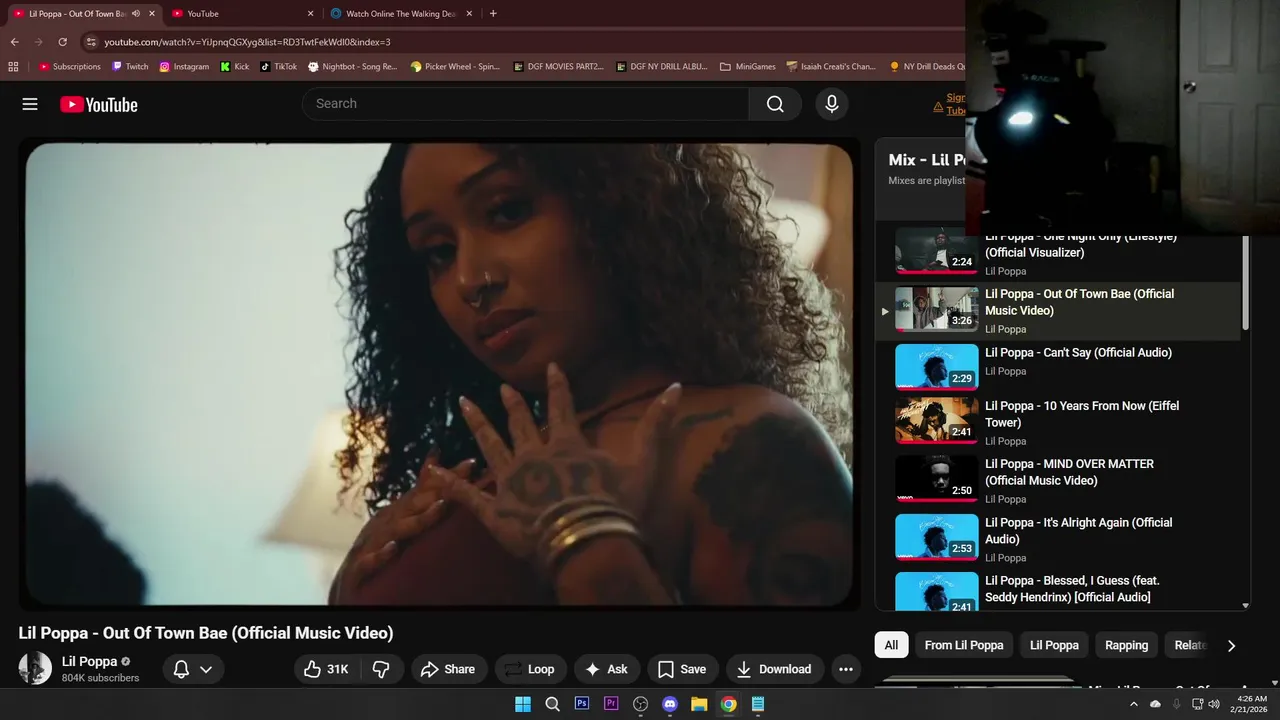The width and height of the screenshot is (1280, 720).
Task: Open the Instagram bookmark
Action: pyautogui.click(x=184, y=67)
